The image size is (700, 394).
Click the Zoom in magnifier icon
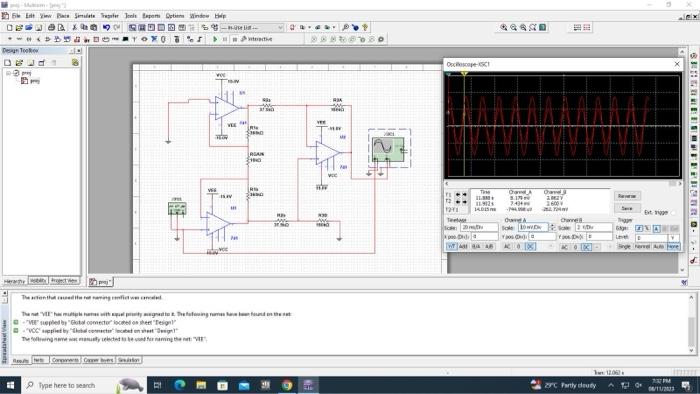[504, 28]
